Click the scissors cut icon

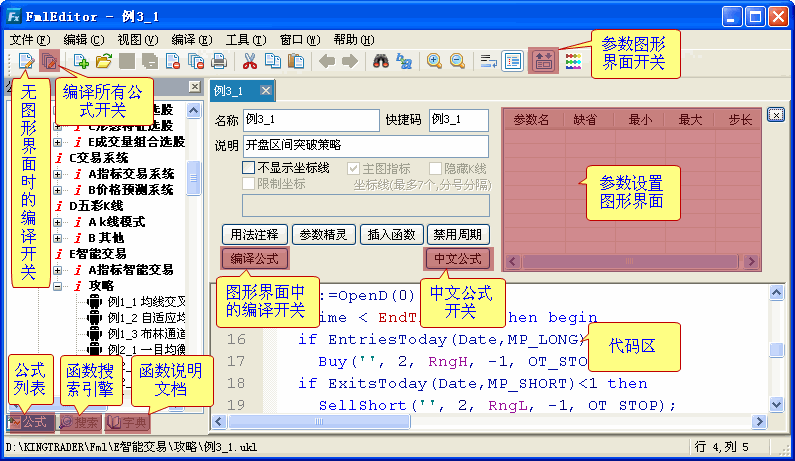point(249,61)
